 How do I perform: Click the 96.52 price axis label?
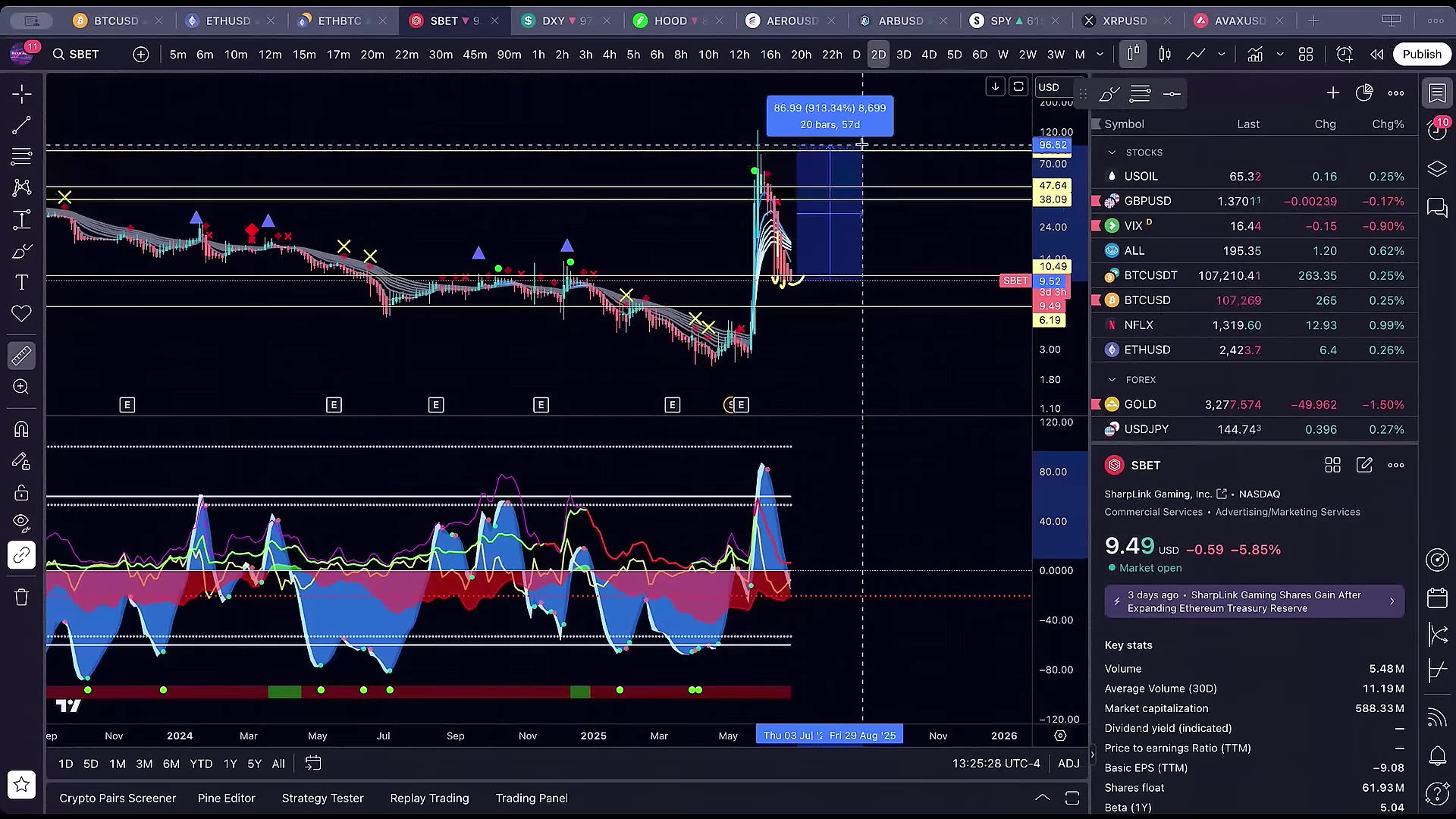[1053, 145]
